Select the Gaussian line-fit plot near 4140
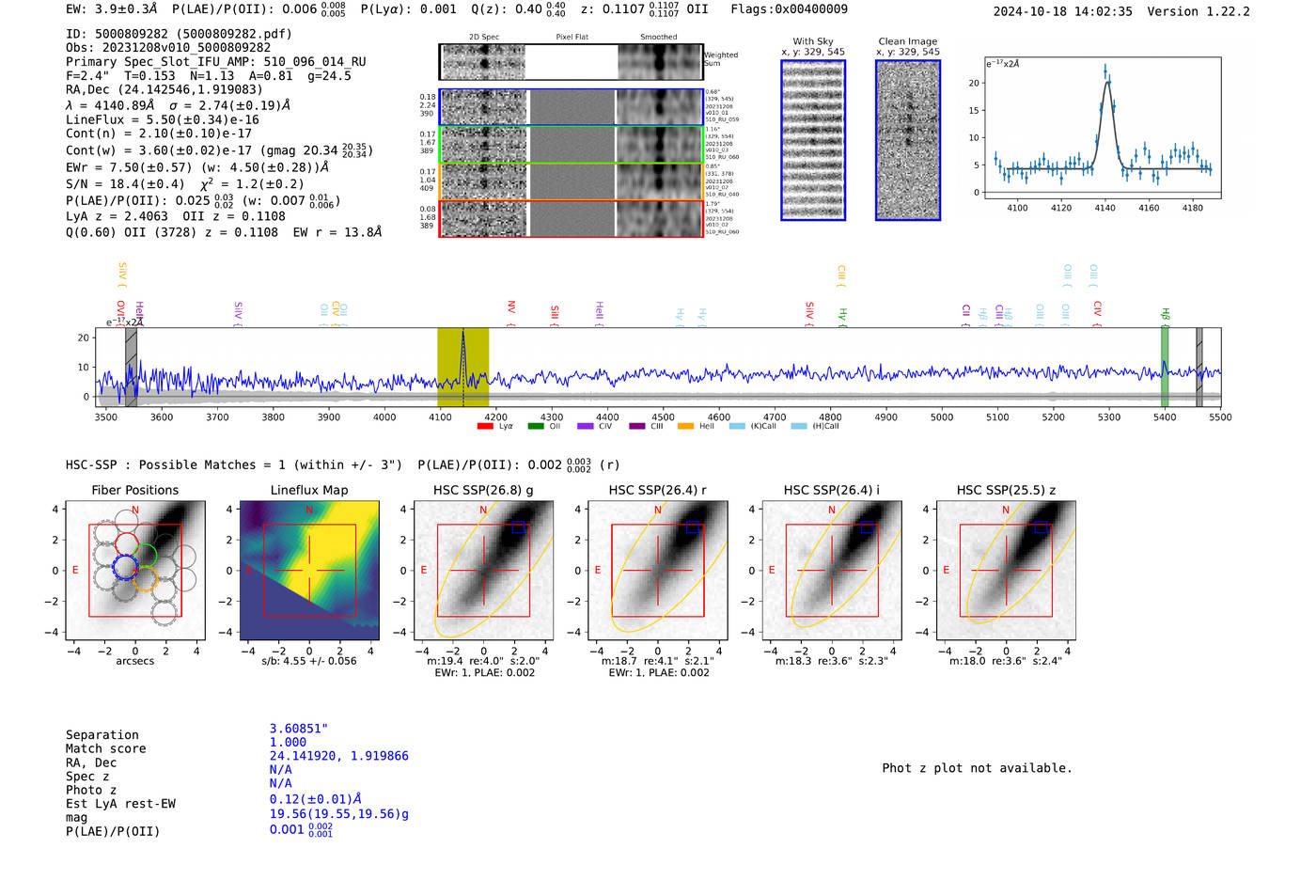The height and width of the screenshot is (896, 1316). [1102, 128]
